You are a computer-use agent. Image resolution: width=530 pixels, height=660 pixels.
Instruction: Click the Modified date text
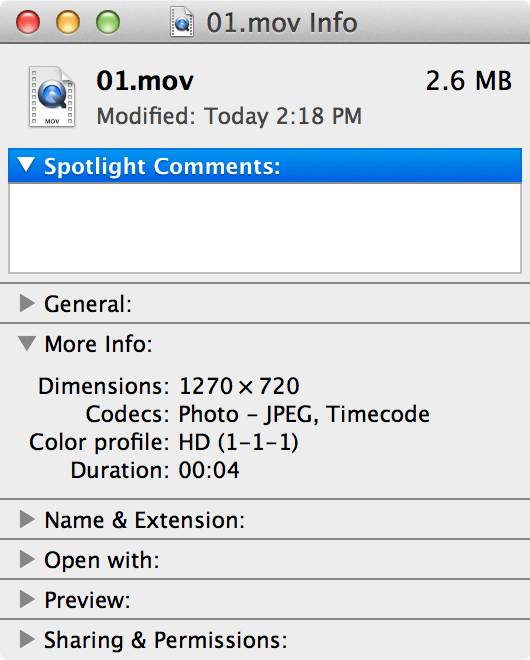[x=229, y=116]
